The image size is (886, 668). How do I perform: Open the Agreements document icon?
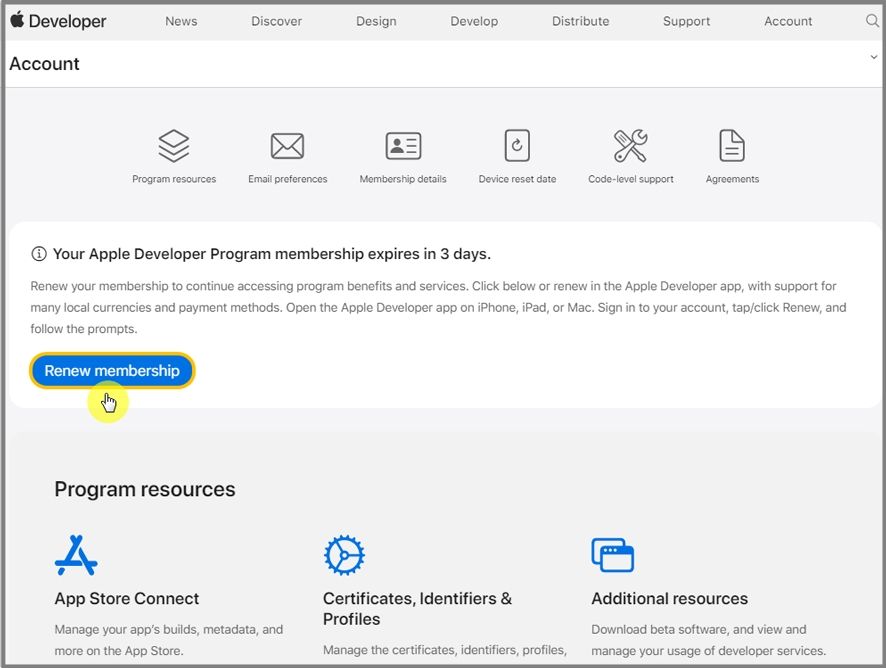732,146
